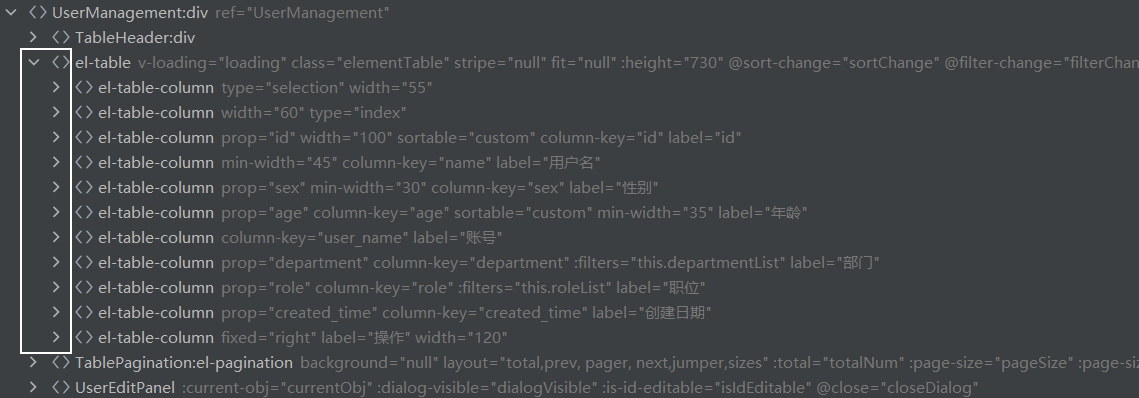Click tag icon beside UserEditPanel
This screenshot has width=1139, height=398.
(x=61, y=387)
